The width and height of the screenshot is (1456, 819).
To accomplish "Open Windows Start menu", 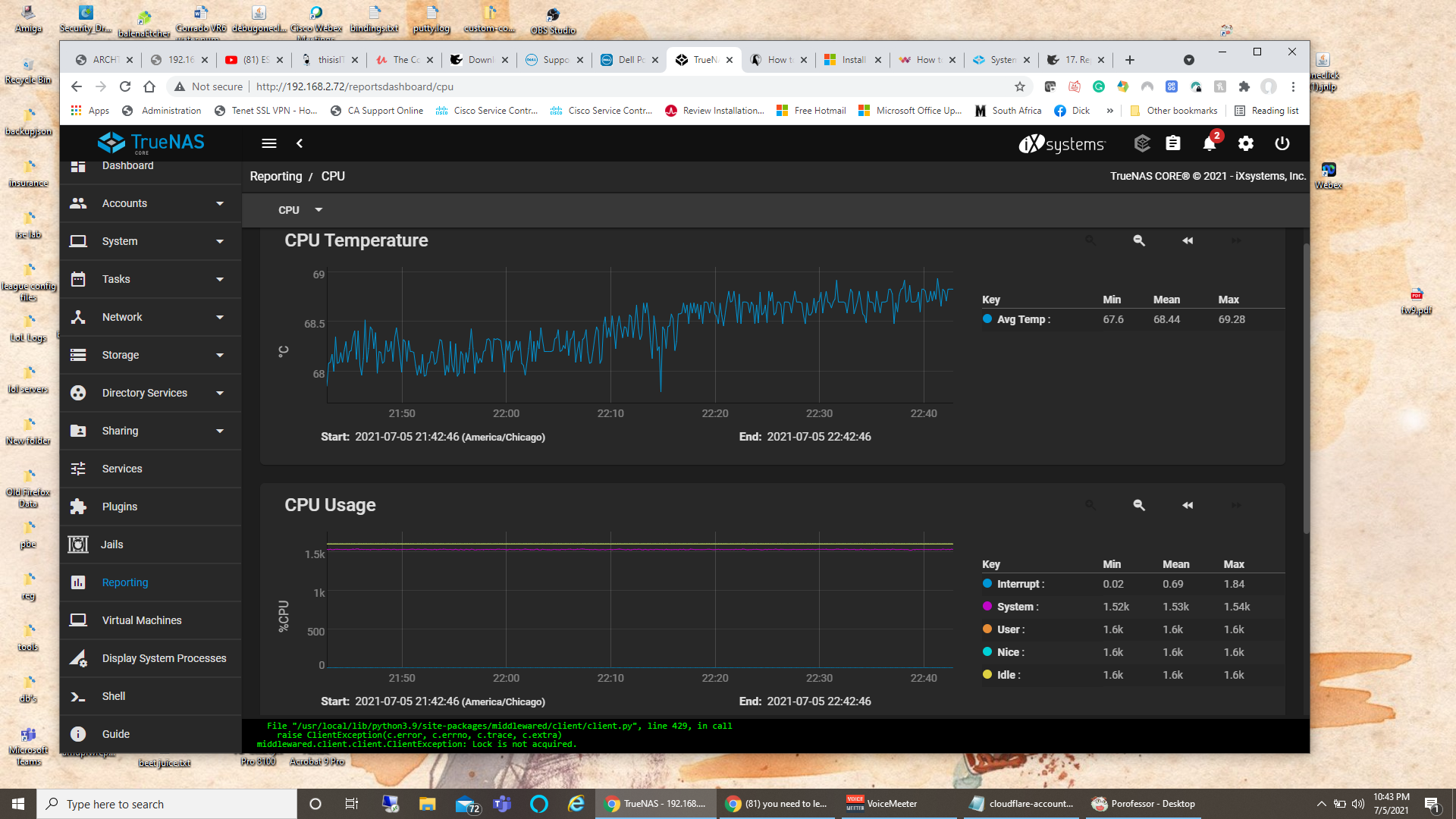I will click(x=18, y=804).
